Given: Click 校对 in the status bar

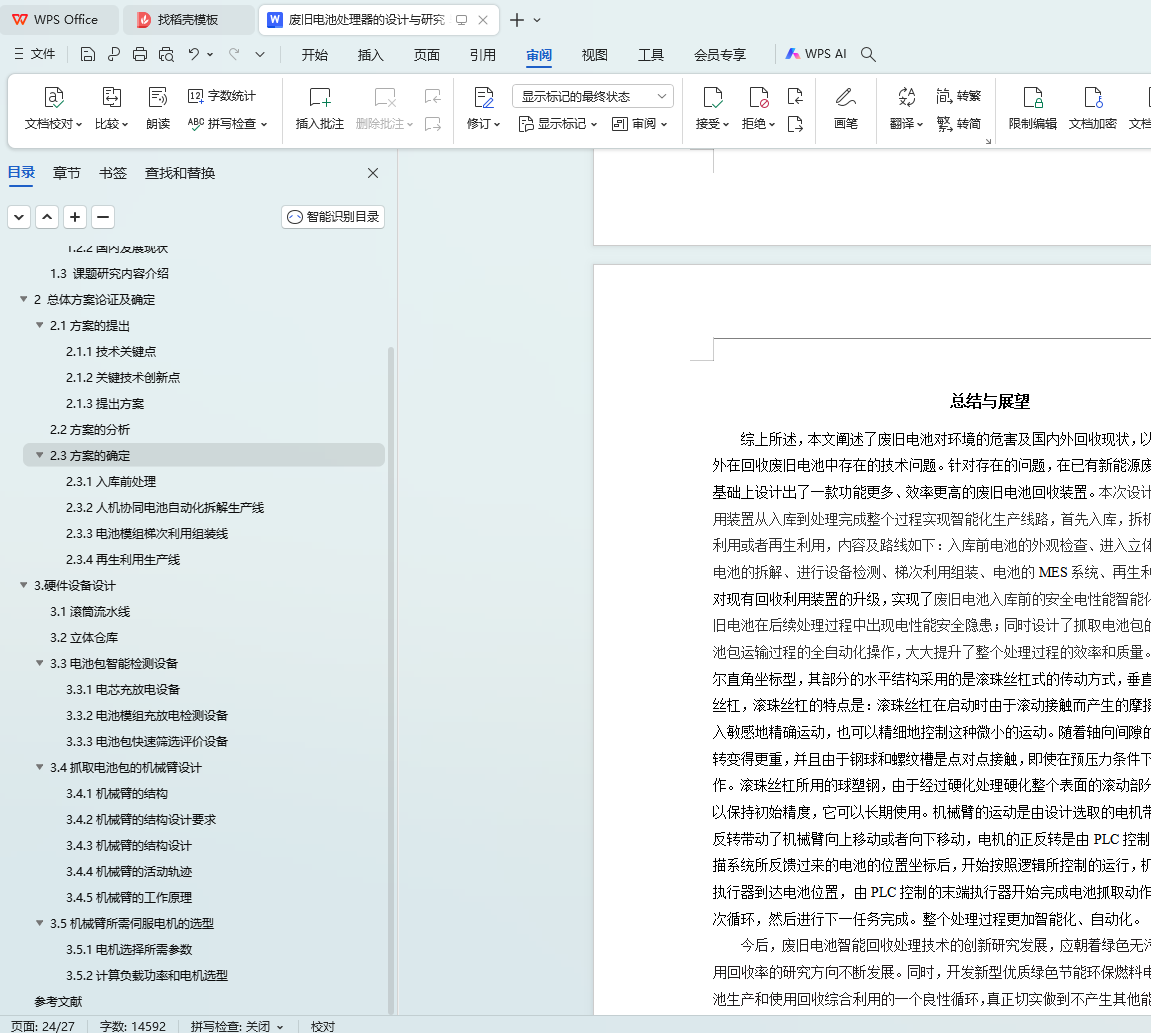Looking at the screenshot, I should 323,1026.
